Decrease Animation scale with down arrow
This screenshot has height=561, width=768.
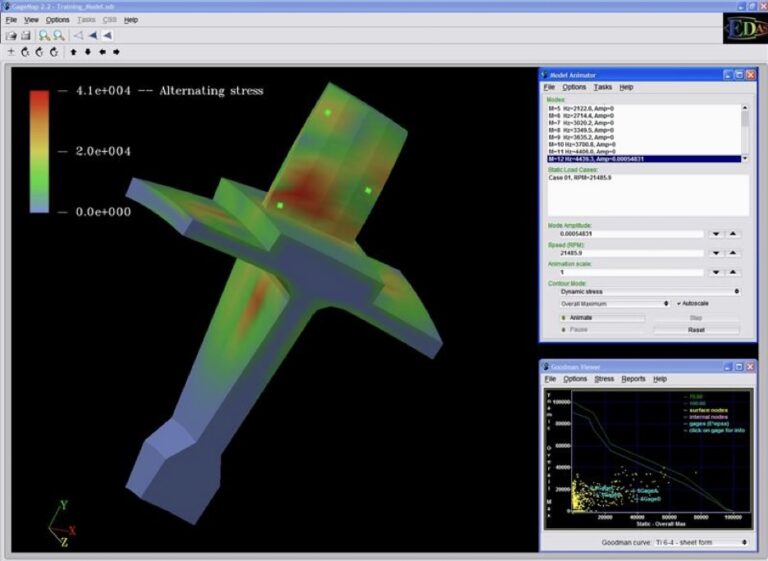[x=716, y=272]
